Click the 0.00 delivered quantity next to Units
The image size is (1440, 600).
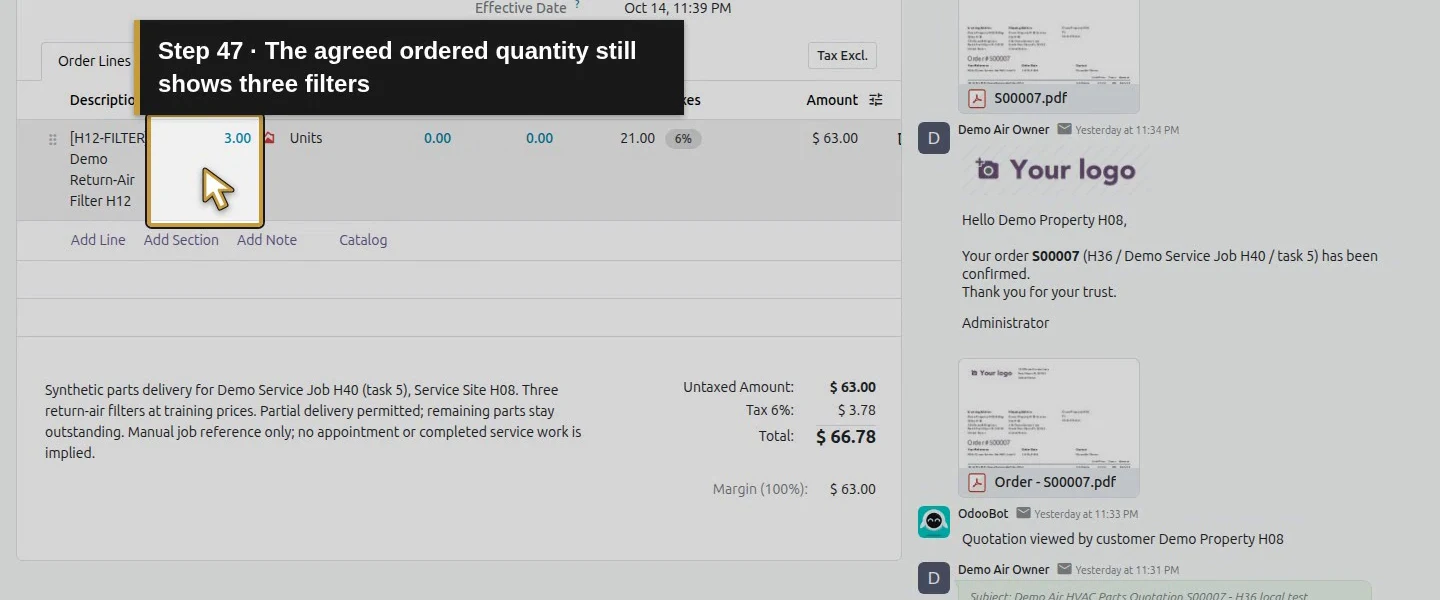tap(437, 138)
